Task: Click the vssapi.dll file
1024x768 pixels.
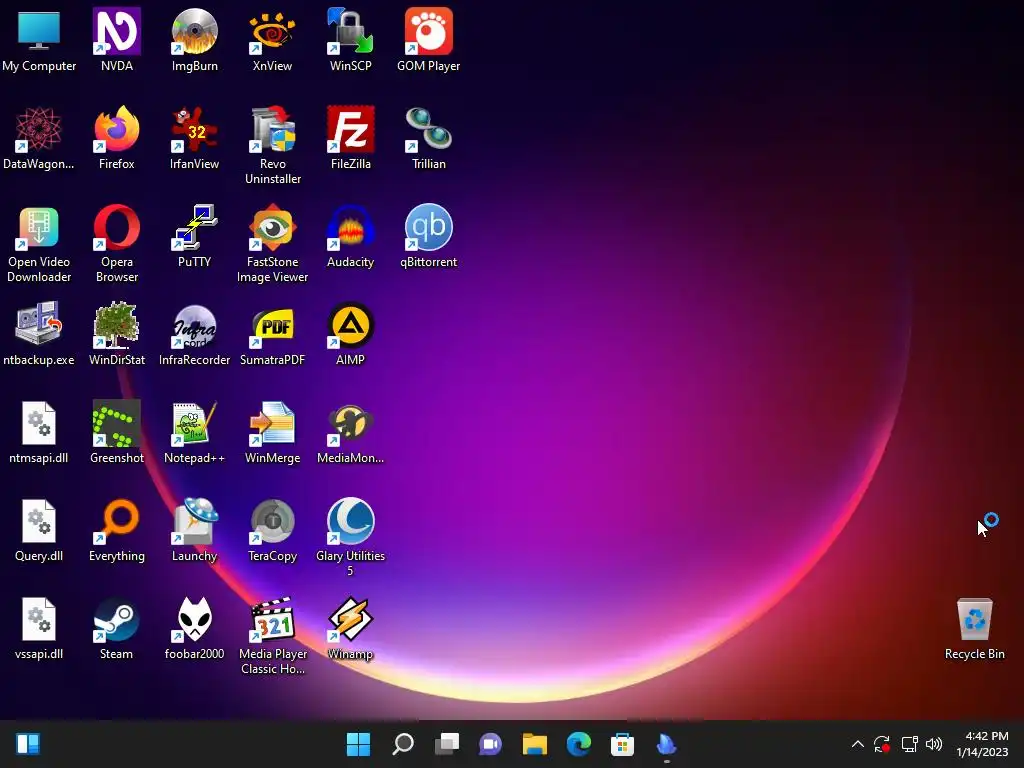Action: tap(39, 619)
